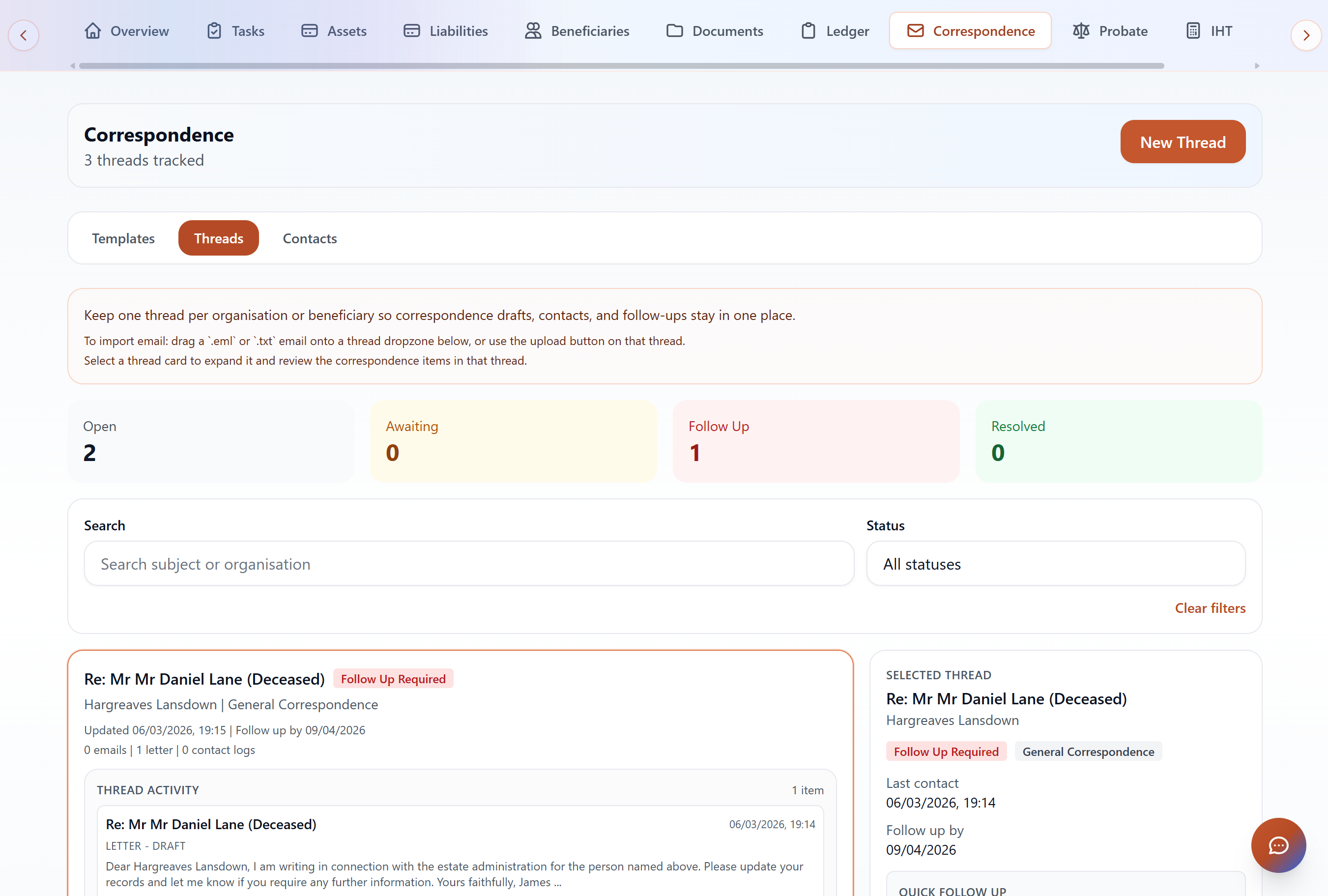Click the Clear filters link
This screenshot has width=1328, height=896.
point(1210,608)
